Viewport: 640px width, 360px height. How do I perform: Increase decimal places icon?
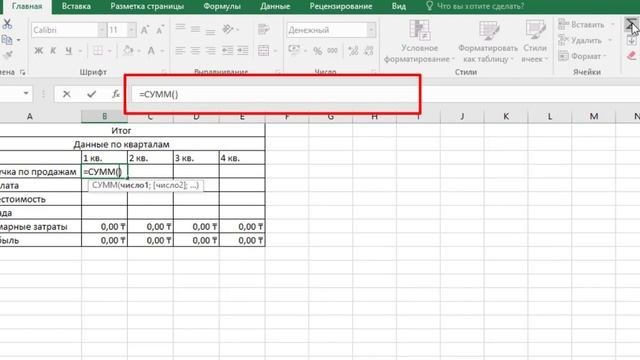pos(353,51)
